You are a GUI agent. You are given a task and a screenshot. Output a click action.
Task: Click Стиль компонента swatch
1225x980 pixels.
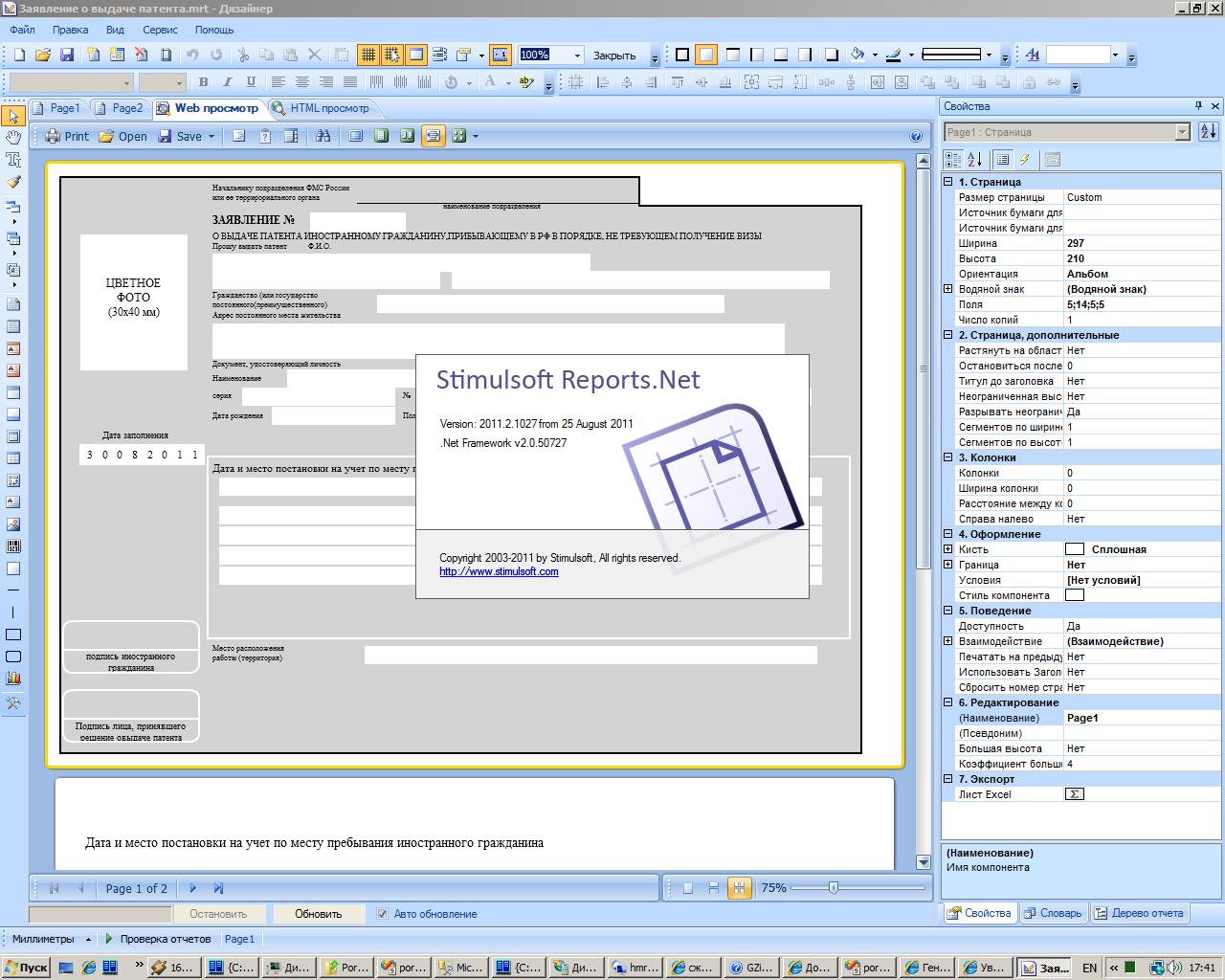coord(1075,595)
